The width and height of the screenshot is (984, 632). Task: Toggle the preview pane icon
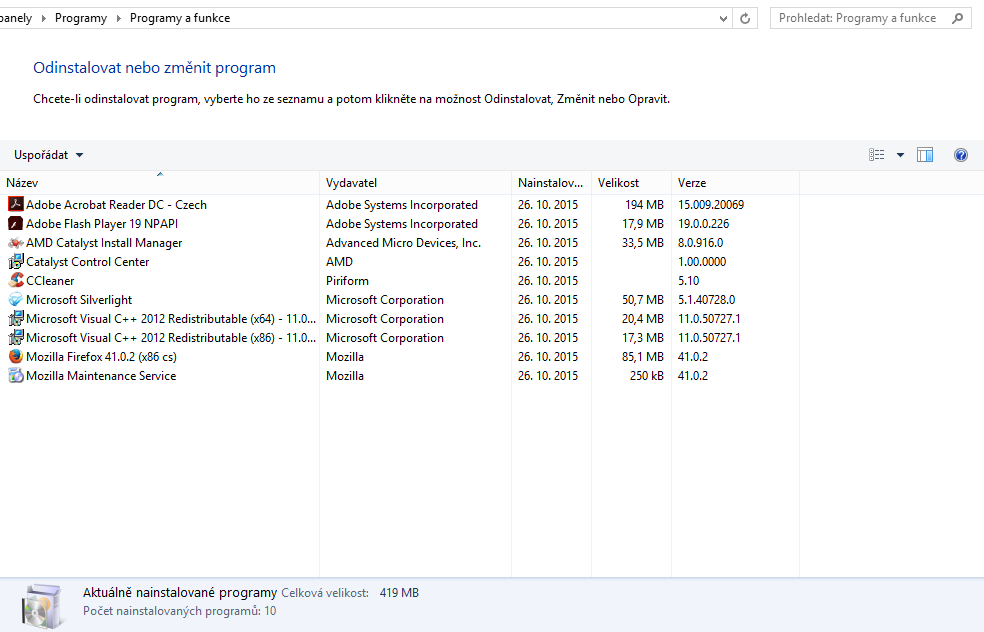pos(925,155)
